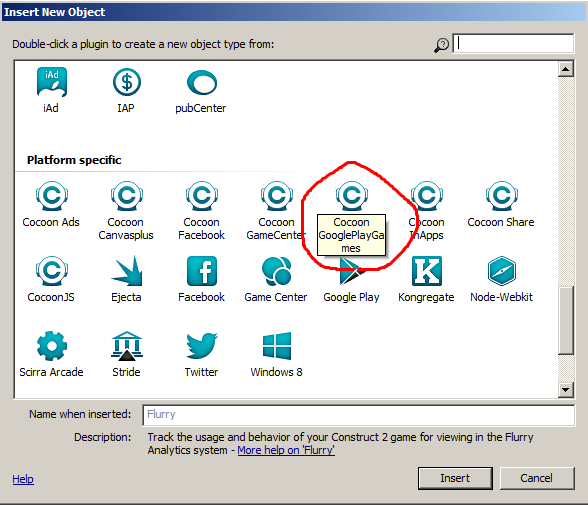
Task: Select the iAd plugin icon
Action: [x=52, y=82]
